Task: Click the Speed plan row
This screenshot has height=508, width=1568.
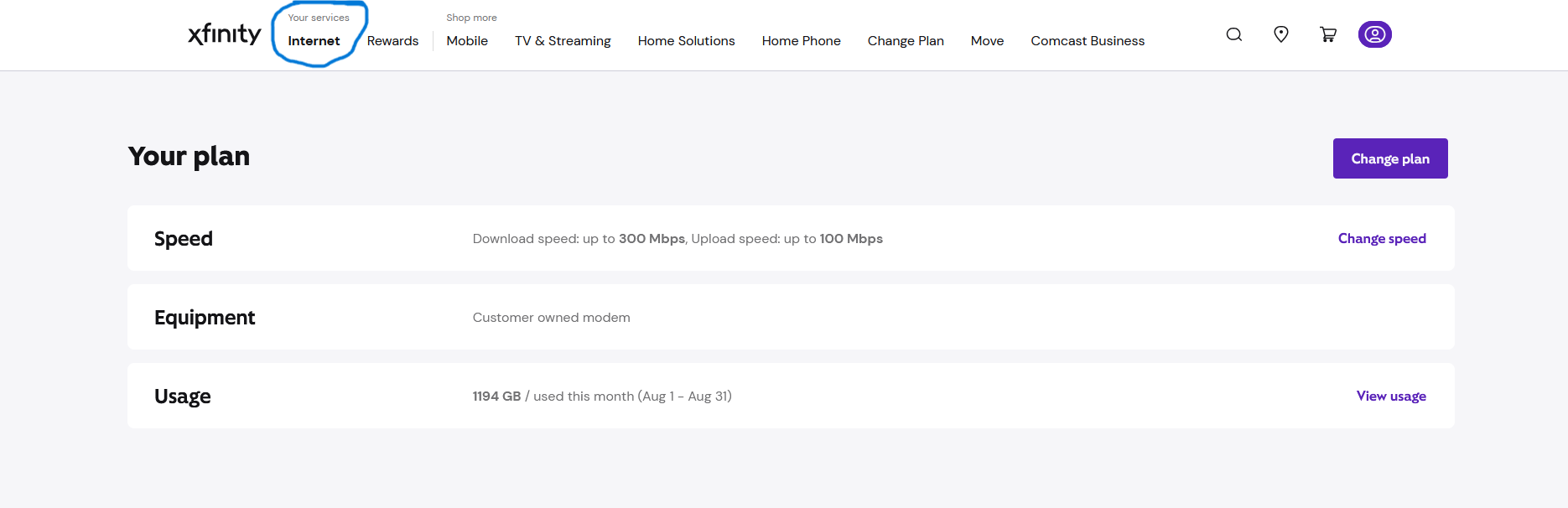Action: pyautogui.click(x=791, y=238)
